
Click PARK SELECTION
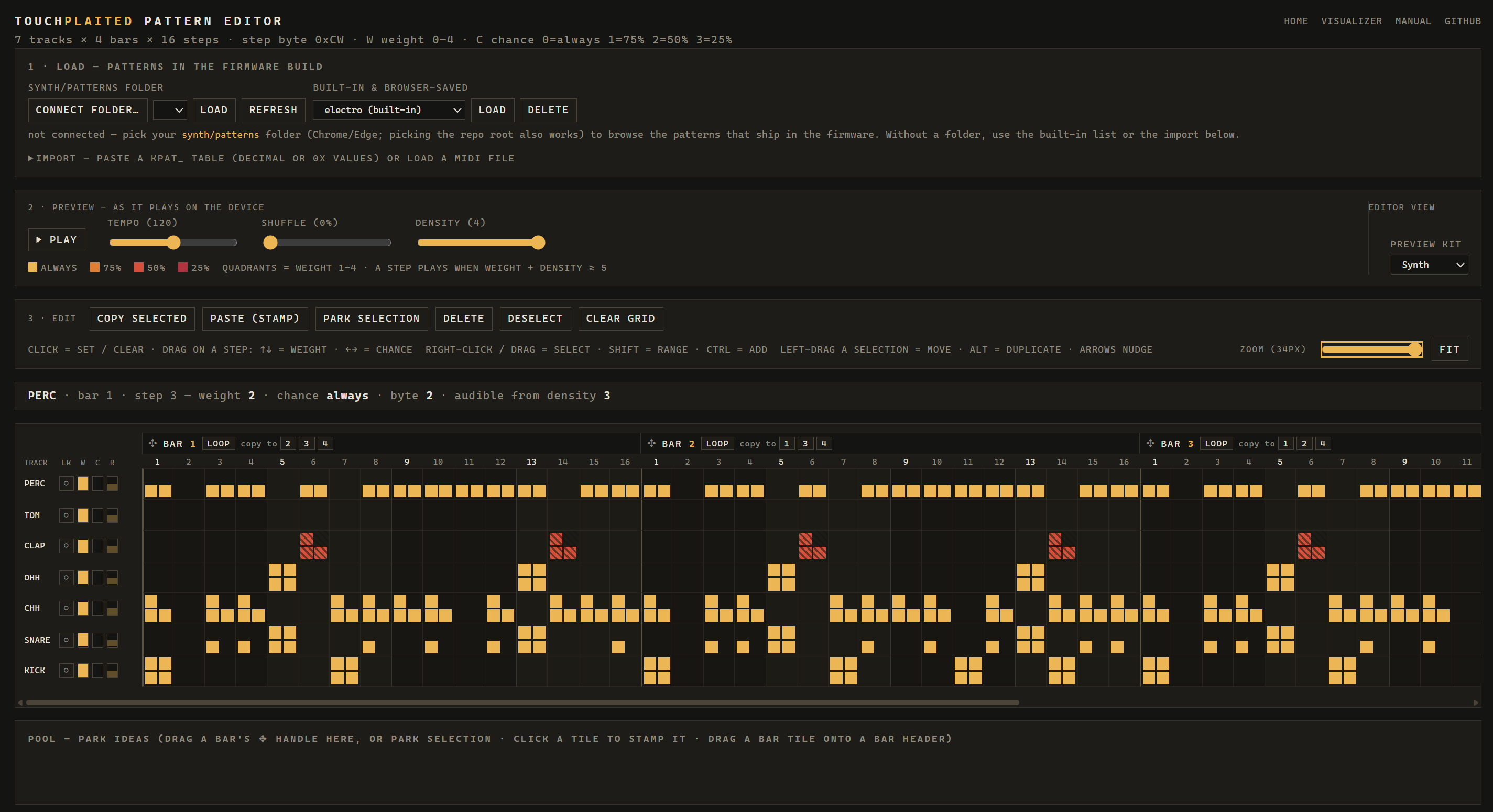(372, 319)
